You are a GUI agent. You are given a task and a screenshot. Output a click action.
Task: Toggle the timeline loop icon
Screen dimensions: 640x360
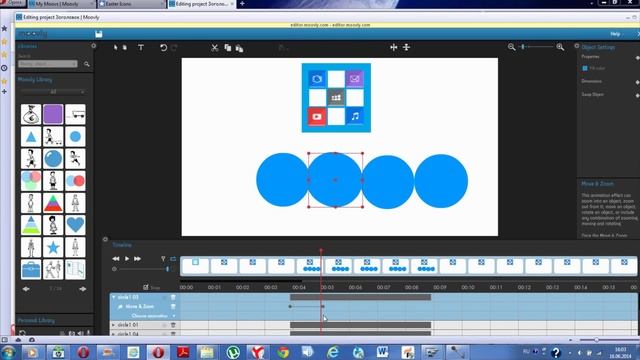click(x=173, y=258)
